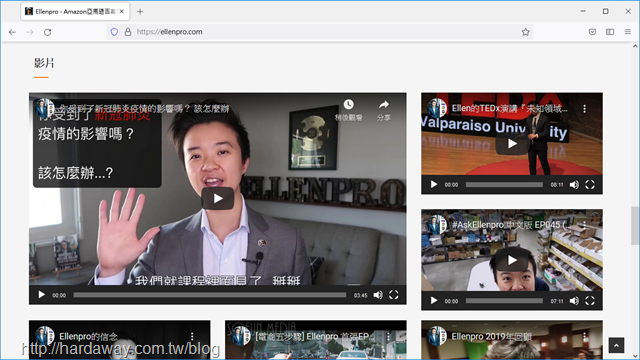Click the 影片 section heading
Image resolution: width=640 pixels, height=360 pixels.
(44, 63)
